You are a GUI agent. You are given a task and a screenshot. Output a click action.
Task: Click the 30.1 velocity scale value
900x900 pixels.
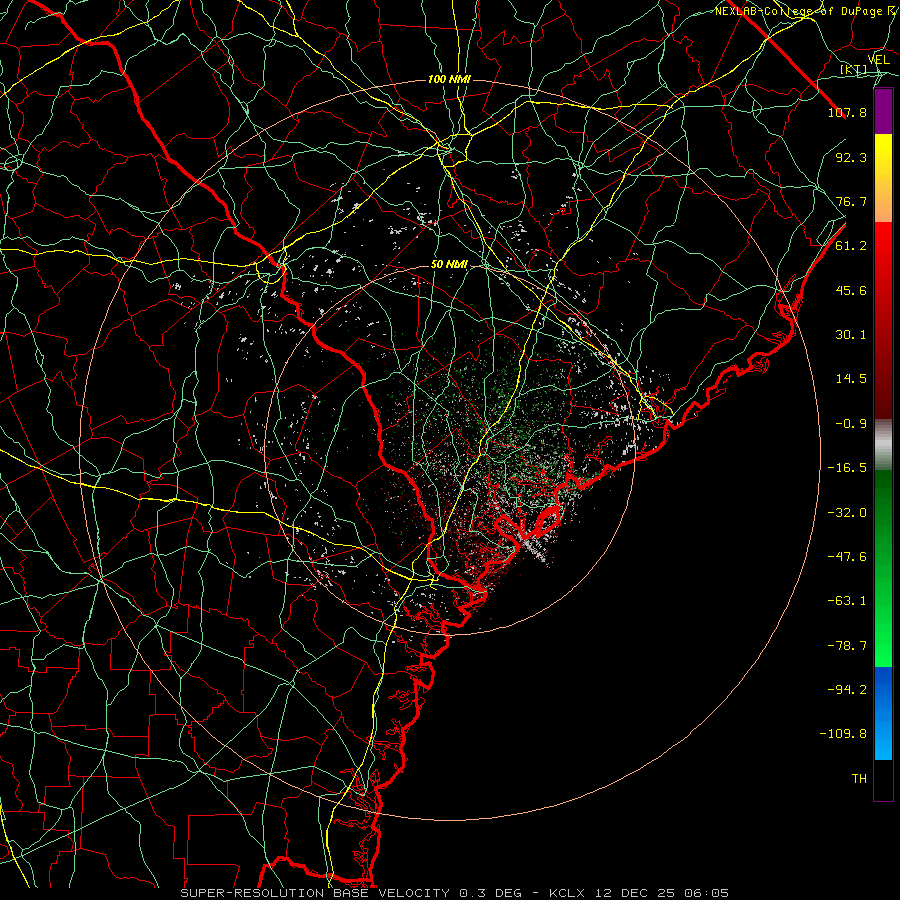pyautogui.click(x=851, y=335)
